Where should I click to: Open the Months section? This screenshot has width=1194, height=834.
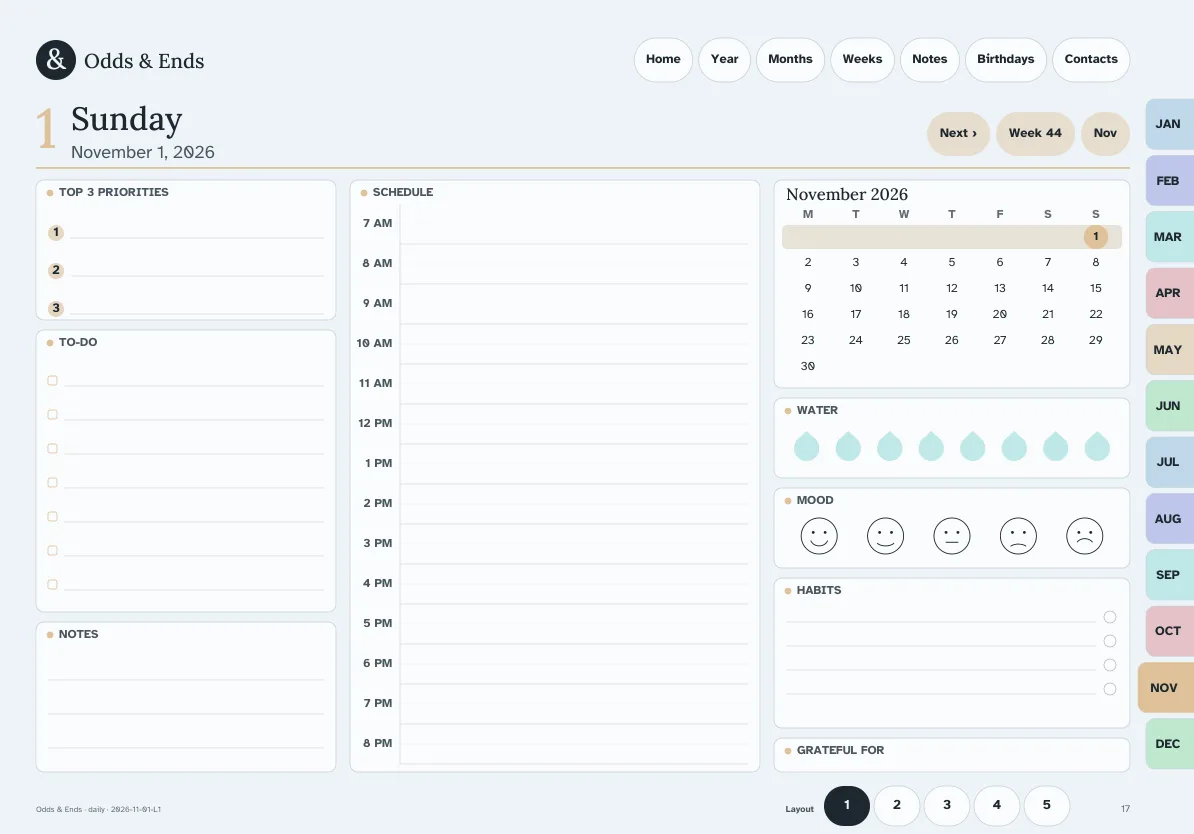(x=790, y=59)
